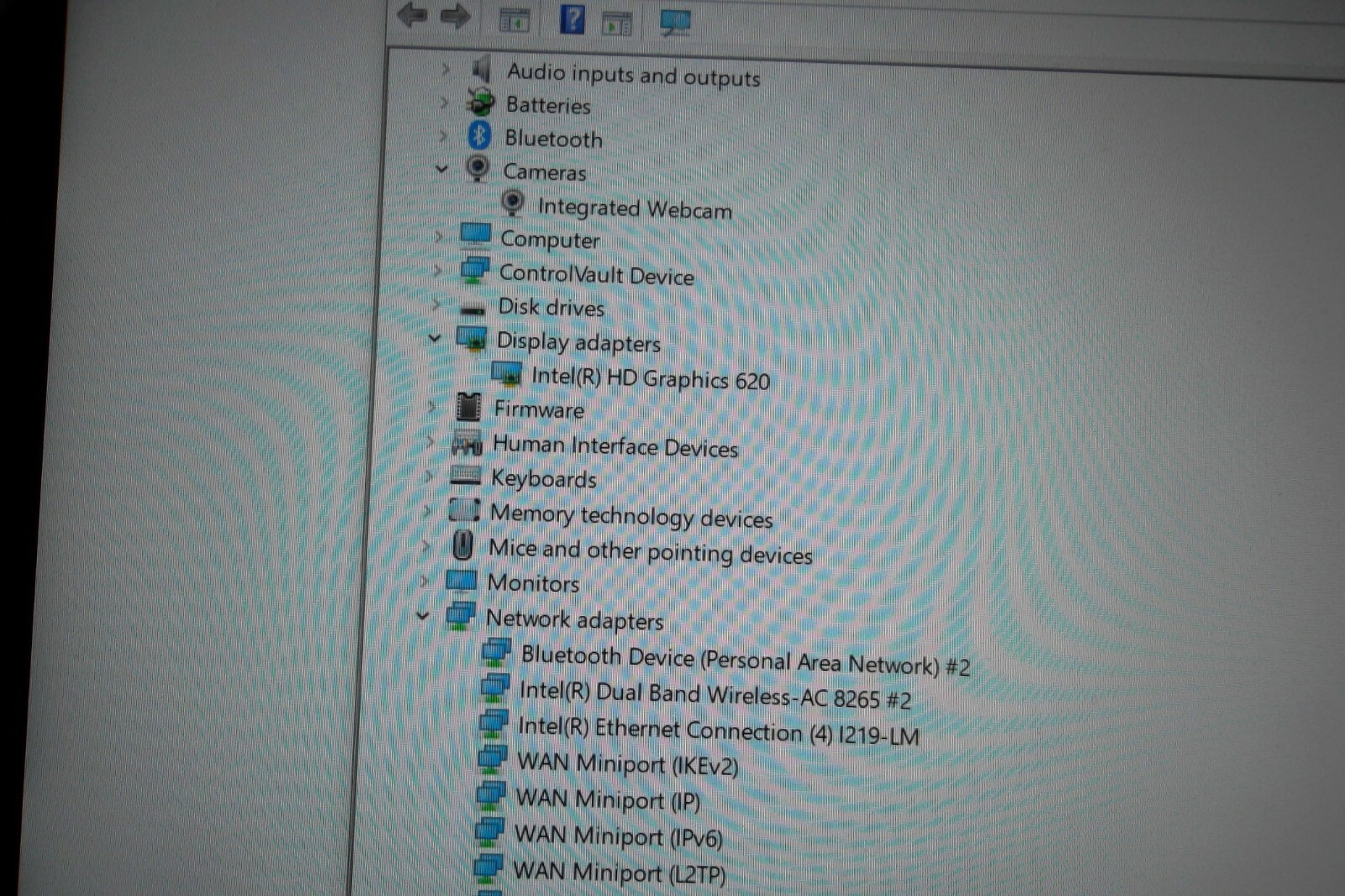Select WAN Miniport (L2TP)

tap(620, 872)
